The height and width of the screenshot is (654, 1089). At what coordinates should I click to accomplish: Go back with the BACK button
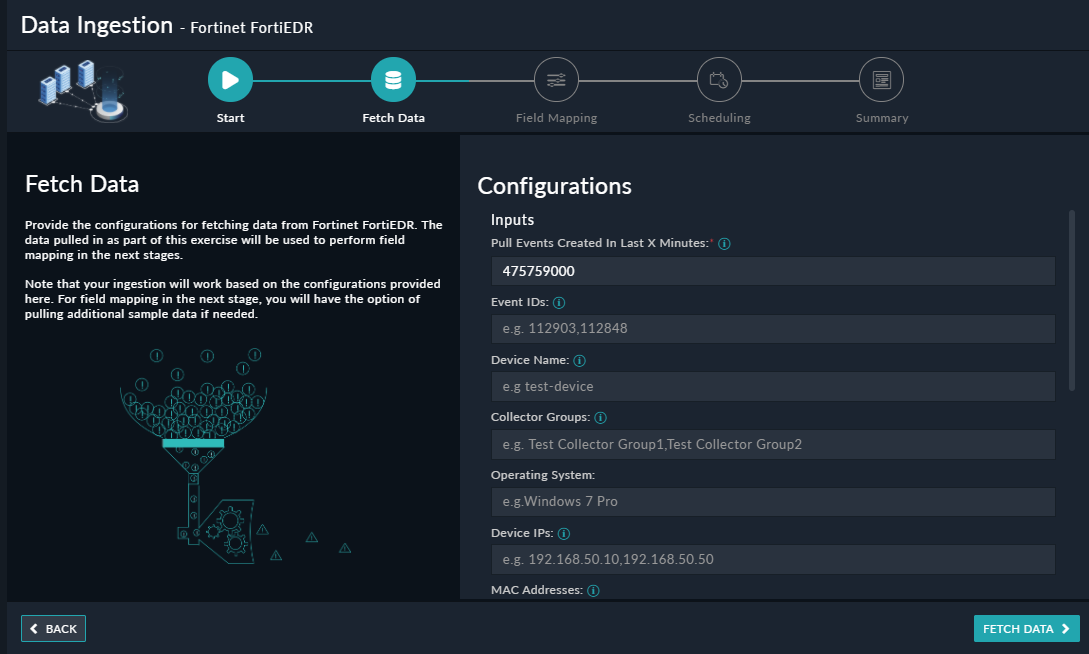tap(53, 628)
